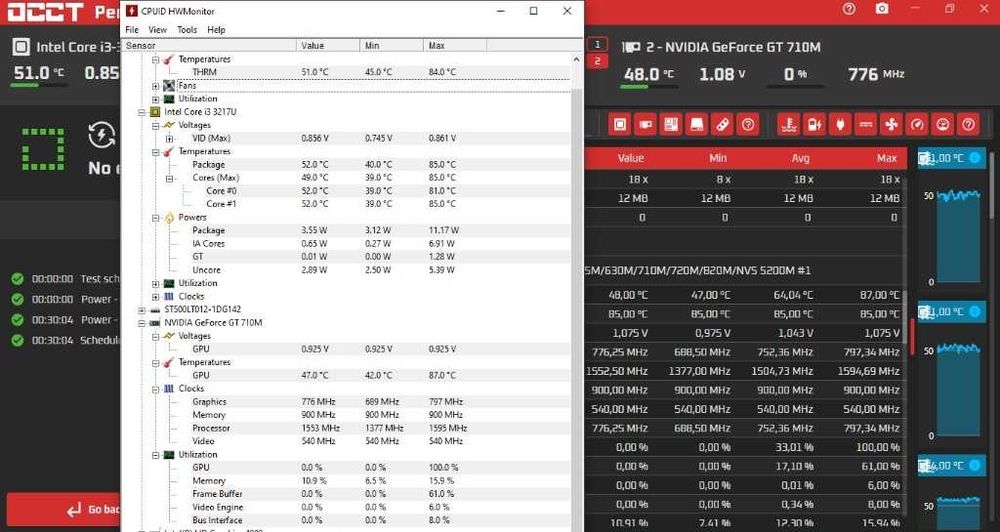
Task: Take a screenshot with OCCT camera icon
Action: coord(882,9)
